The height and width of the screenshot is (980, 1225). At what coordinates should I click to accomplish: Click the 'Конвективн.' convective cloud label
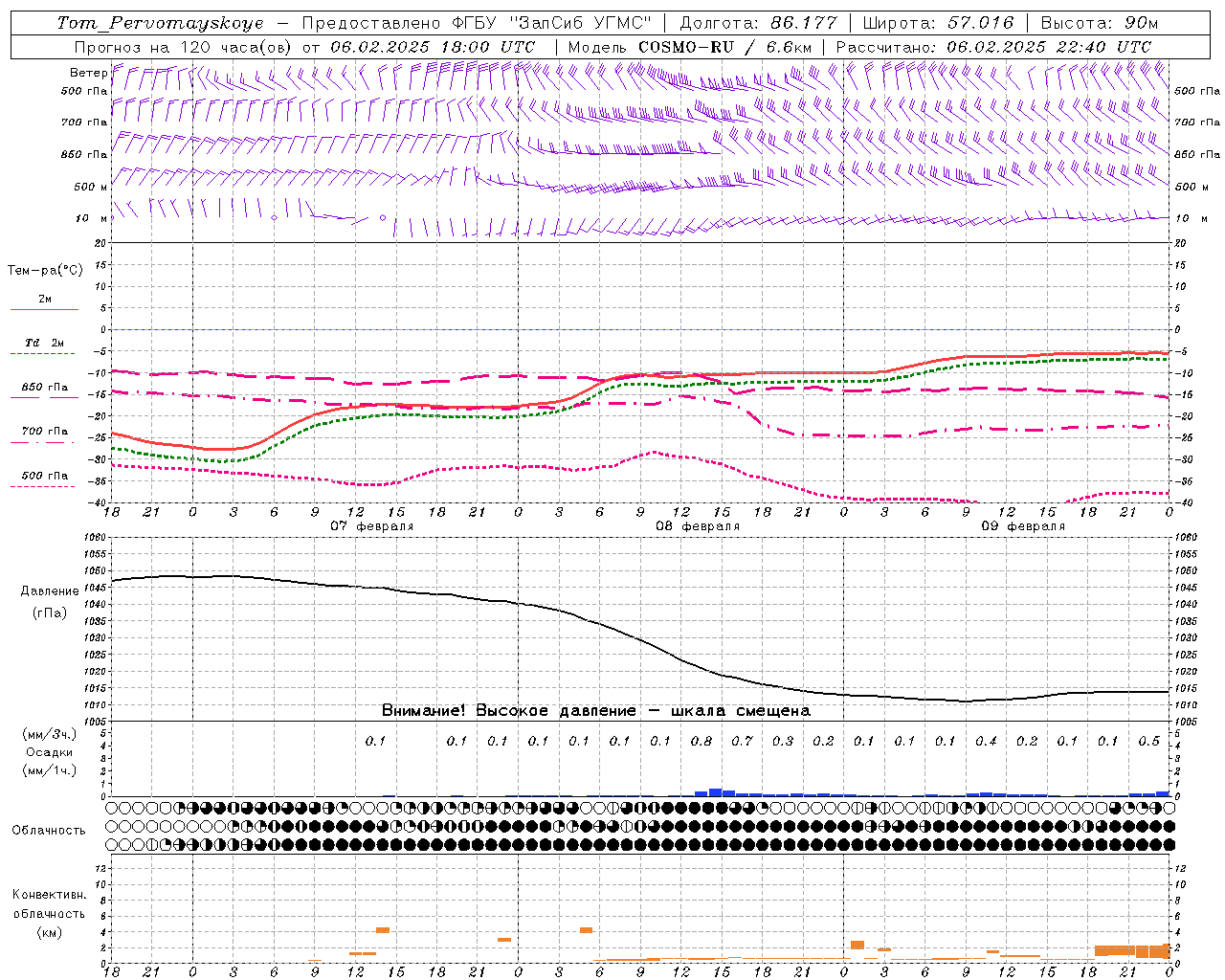[x=49, y=895]
